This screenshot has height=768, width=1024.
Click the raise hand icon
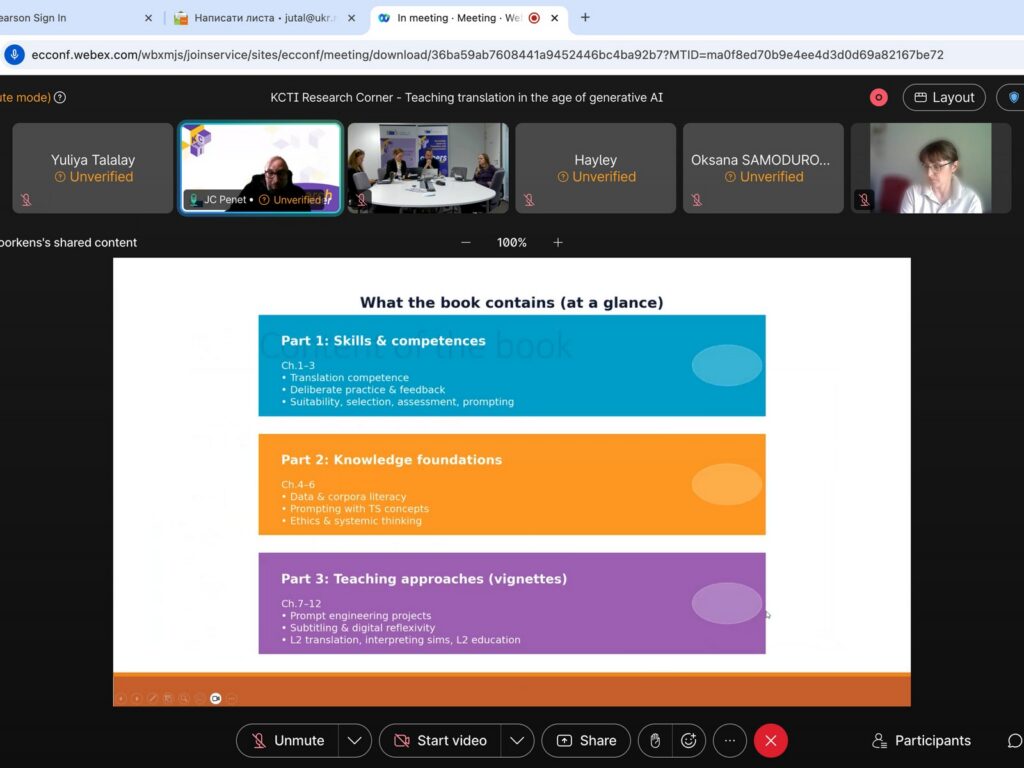coord(655,740)
